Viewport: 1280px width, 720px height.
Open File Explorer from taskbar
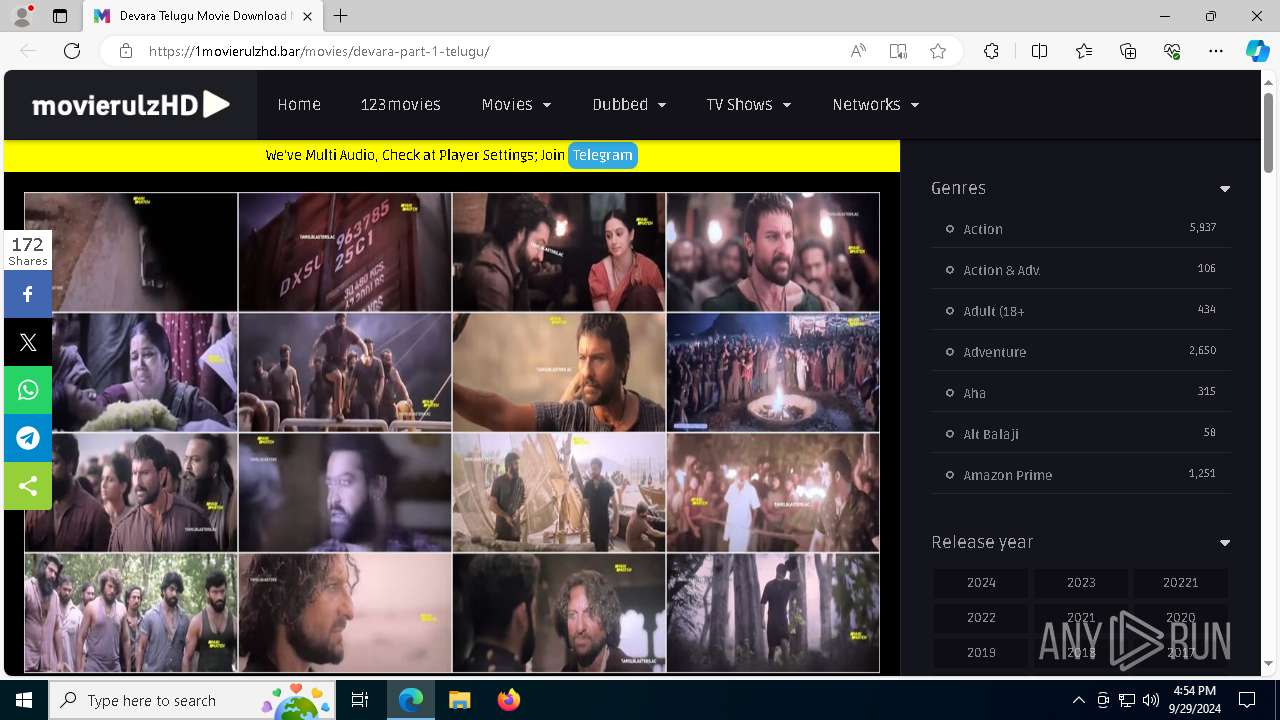[459, 700]
